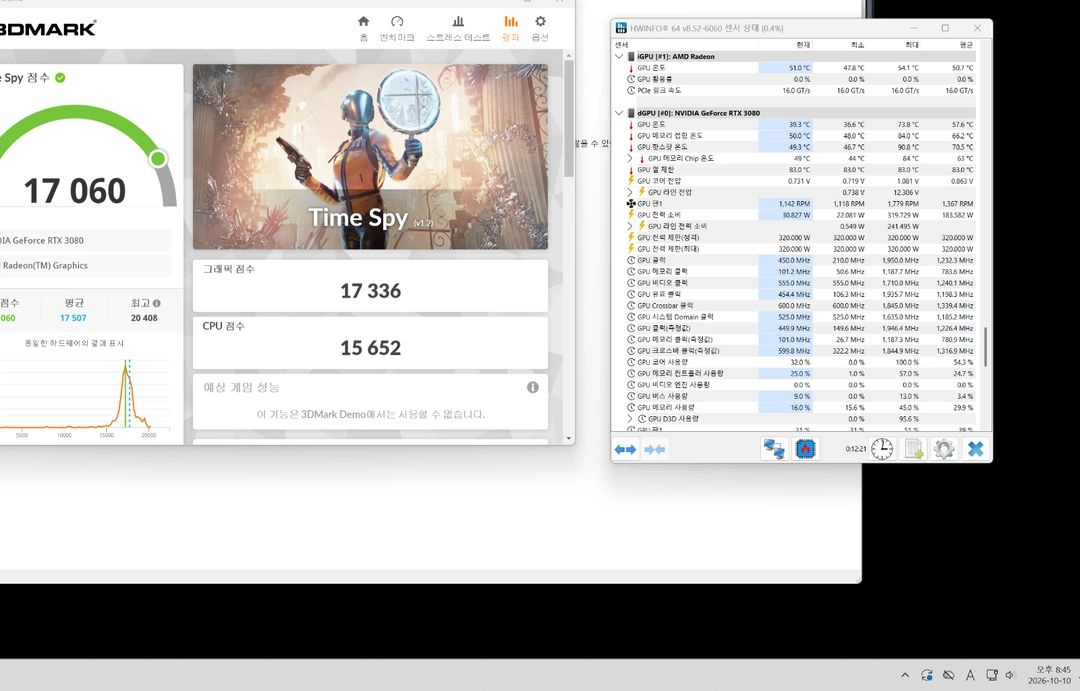Viewport: 1080px width, 691px height.
Task: Expand the GPU 라인 전력 소비 row
Action: pyautogui.click(x=630, y=226)
